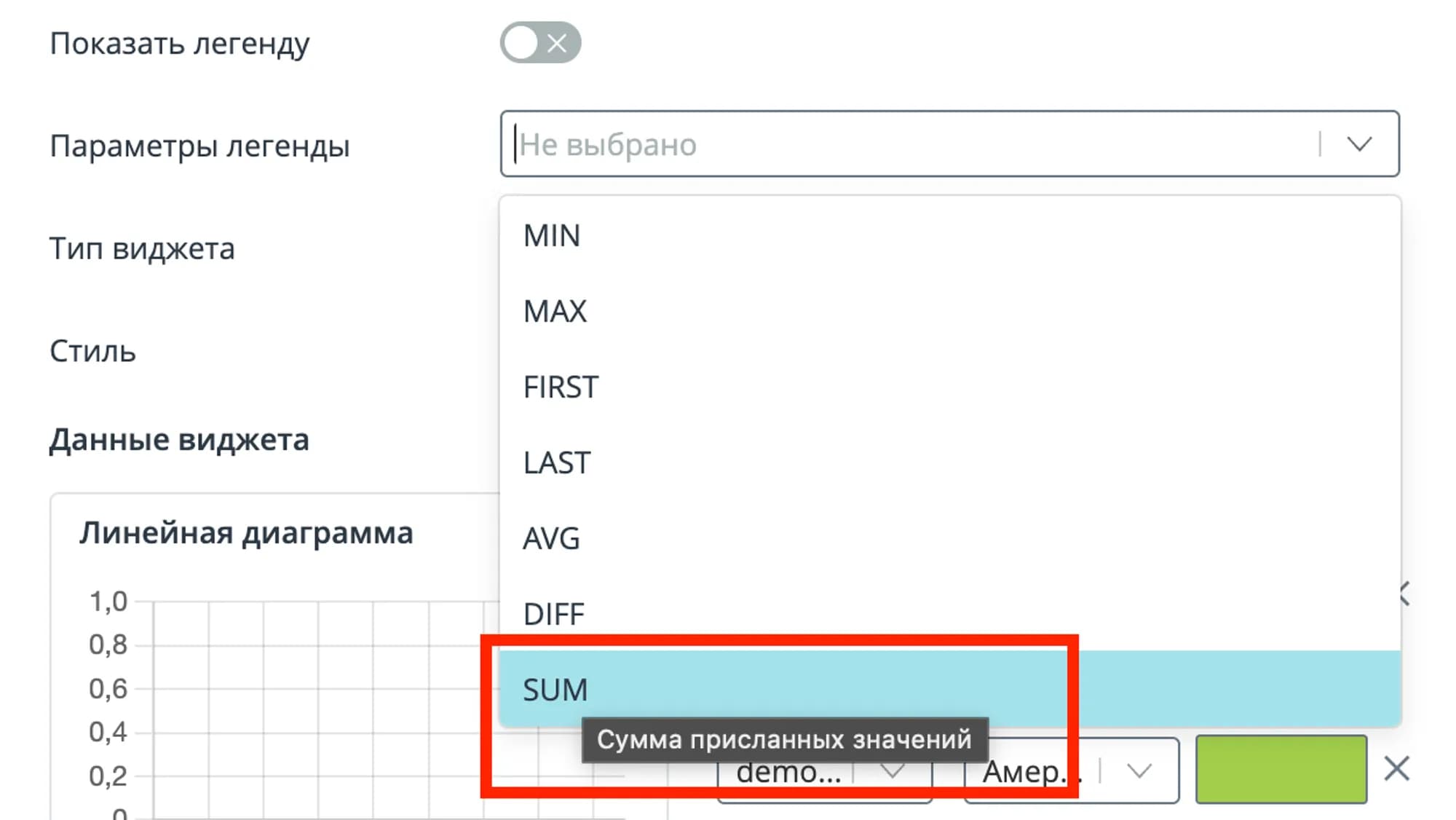Viewport: 1456px width, 820px height.
Task: Select MAX from the dropdown list
Action: [x=555, y=312]
